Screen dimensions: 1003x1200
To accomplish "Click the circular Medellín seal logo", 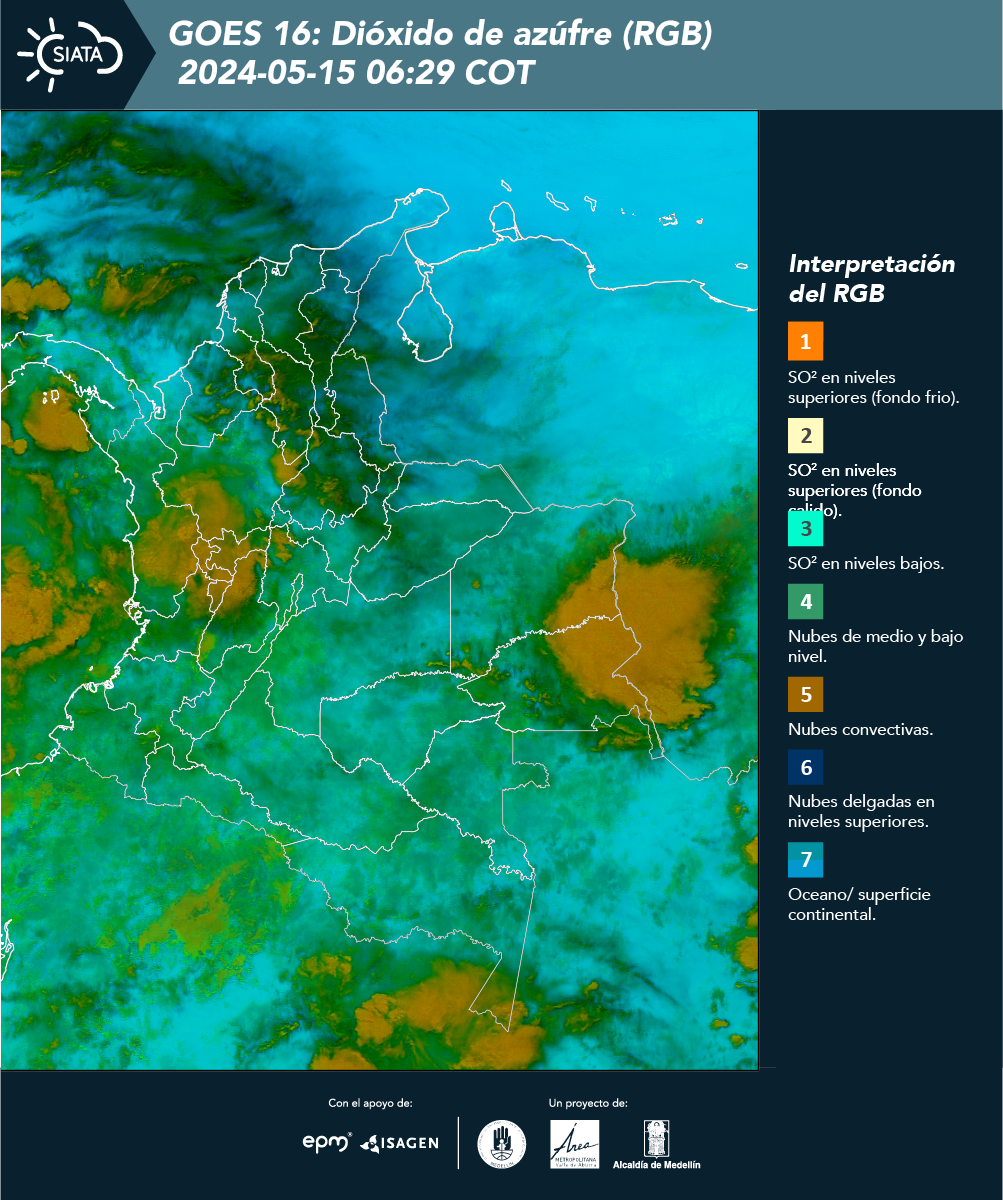I will click(502, 1144).
